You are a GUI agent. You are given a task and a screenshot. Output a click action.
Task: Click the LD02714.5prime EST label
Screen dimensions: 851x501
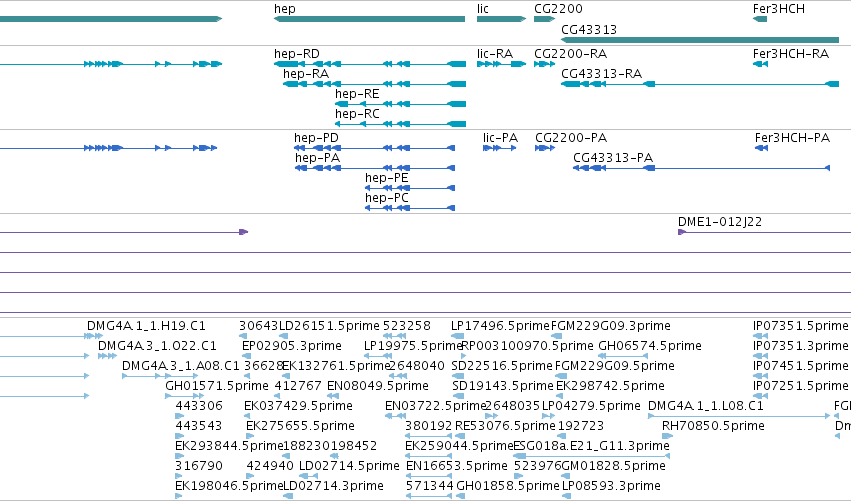350,466
